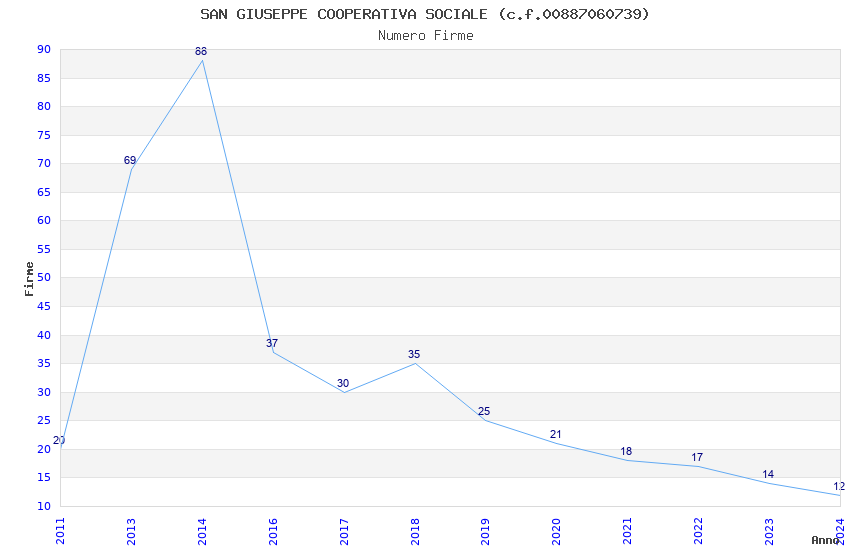Screen dimensions: 850x550
Task: Click the x-axis year label 2018
Action: point(415,531)
